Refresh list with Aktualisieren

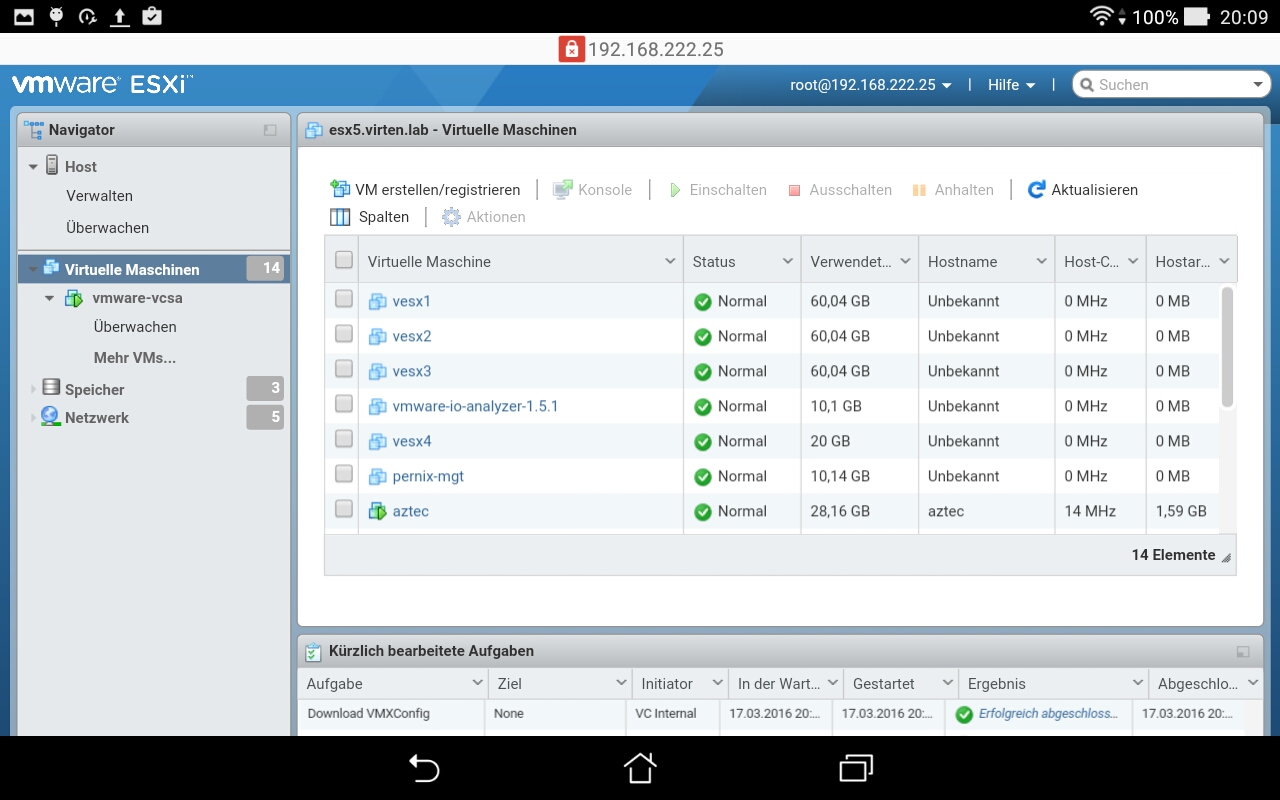click(1083, 189)
